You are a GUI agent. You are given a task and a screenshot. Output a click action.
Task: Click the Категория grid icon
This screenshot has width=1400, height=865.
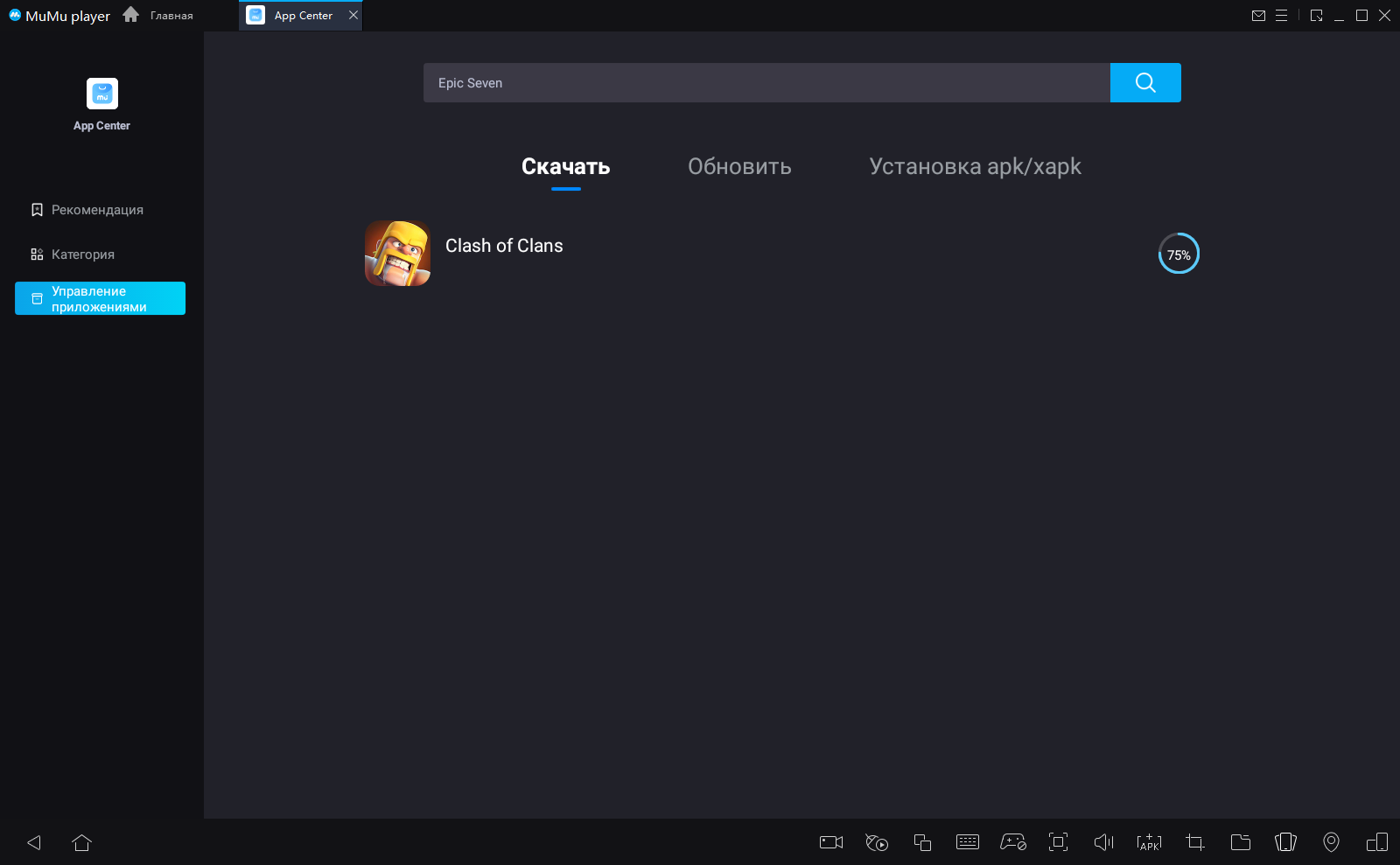click(x=37, y=255)
